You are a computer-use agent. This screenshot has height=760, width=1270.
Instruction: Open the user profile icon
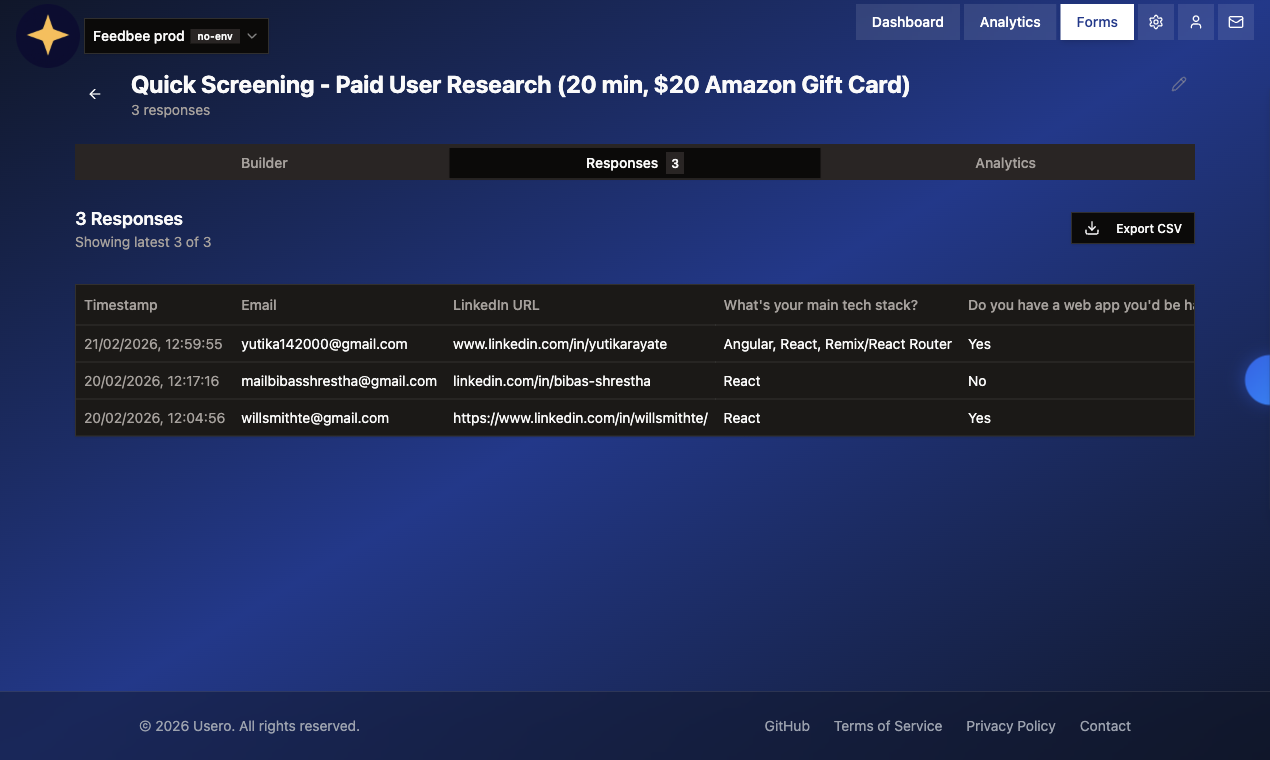click(1196, 22)
